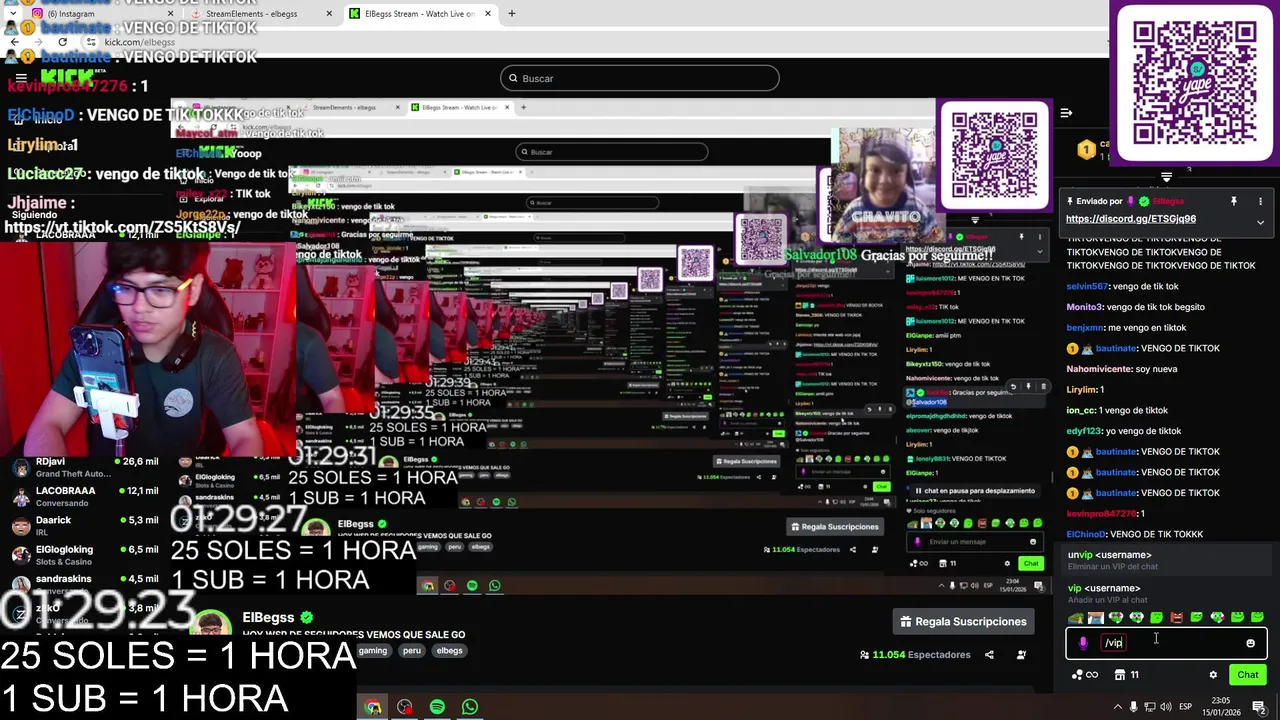The image size is (1280, 720).
Task: Click the user icon beside share
Action: coord(1021,655)
